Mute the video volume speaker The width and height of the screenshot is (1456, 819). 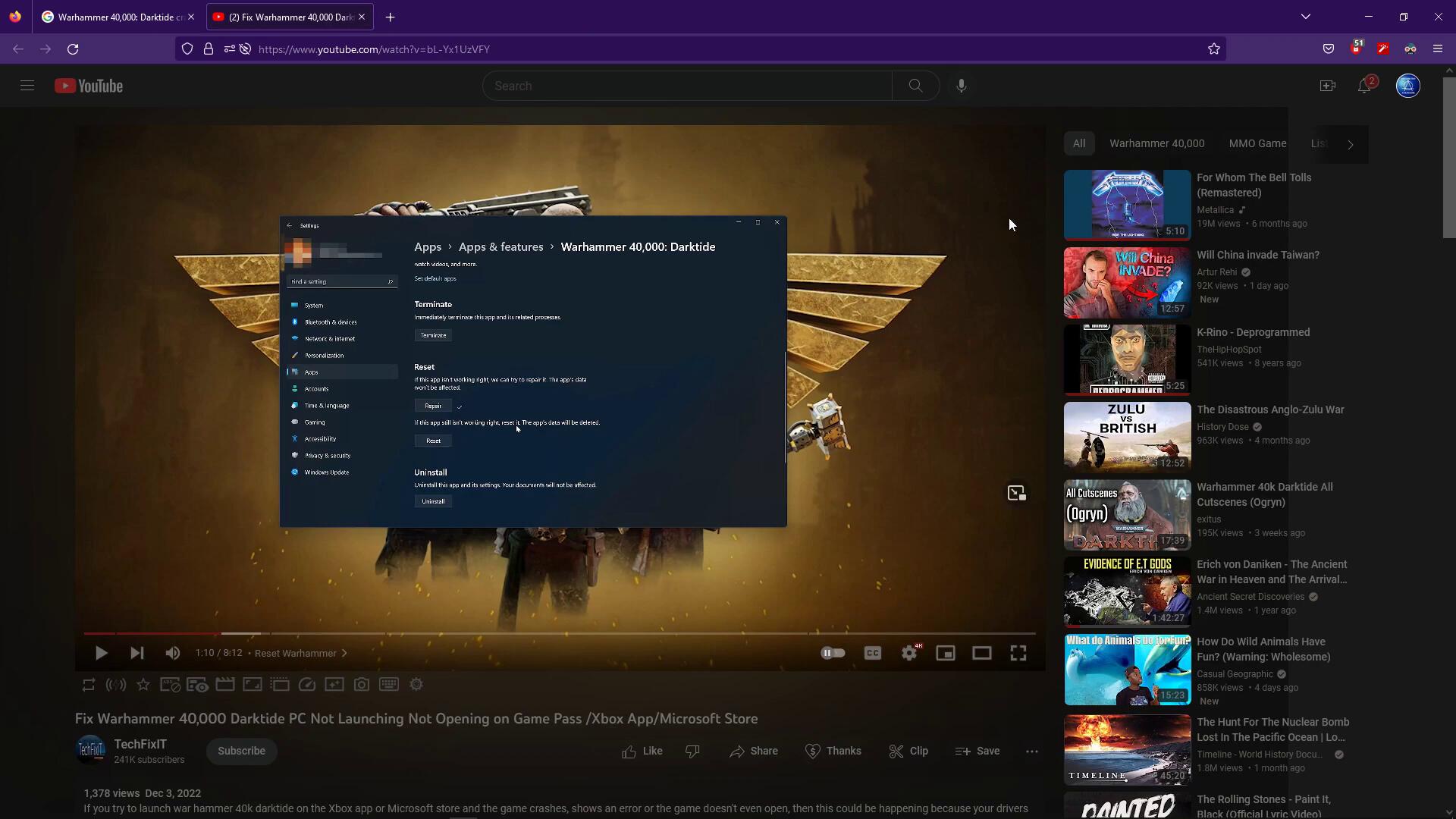[x=173, y=653]
